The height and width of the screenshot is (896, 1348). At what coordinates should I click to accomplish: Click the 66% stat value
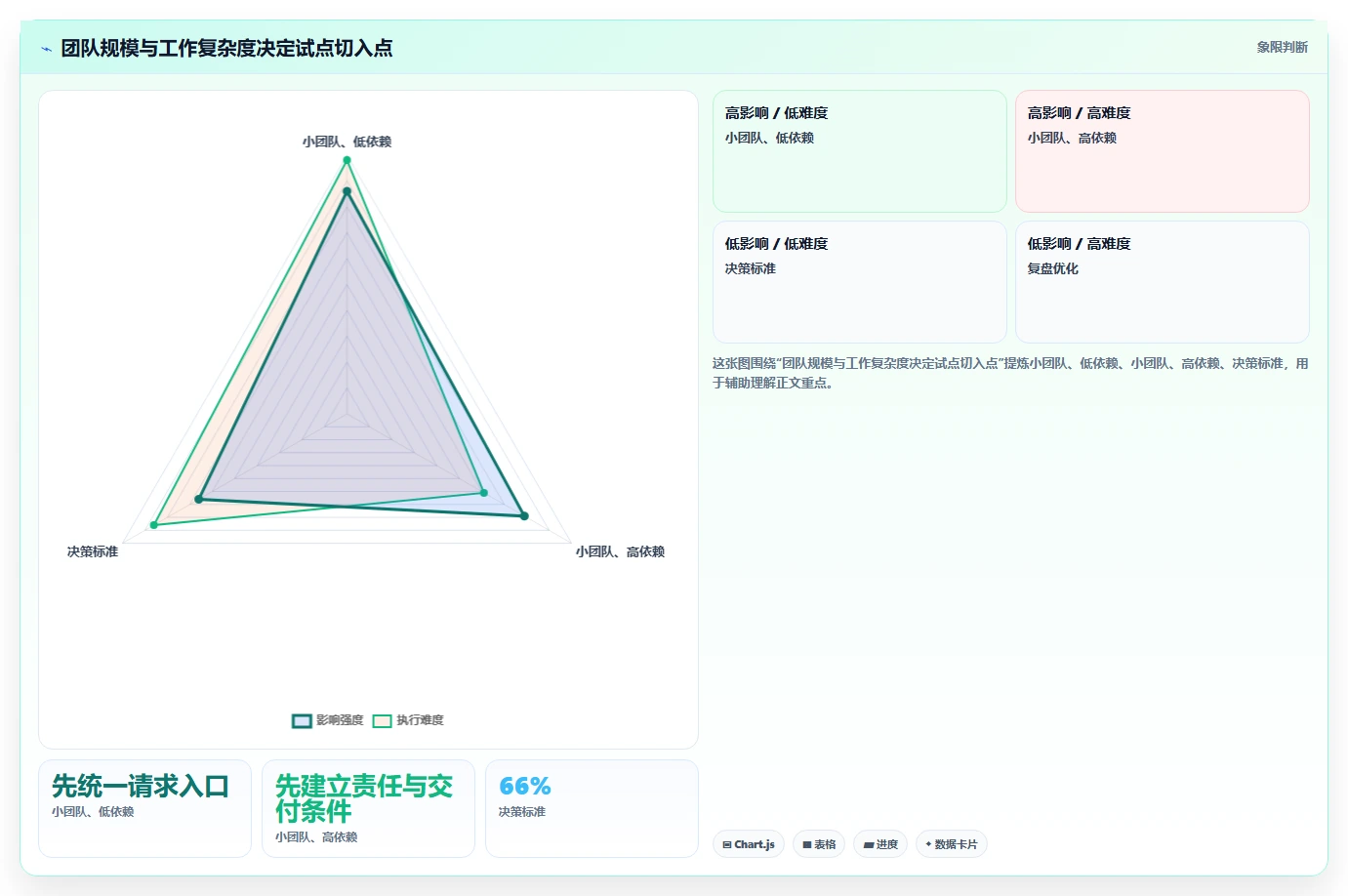(x=525, y=786)
